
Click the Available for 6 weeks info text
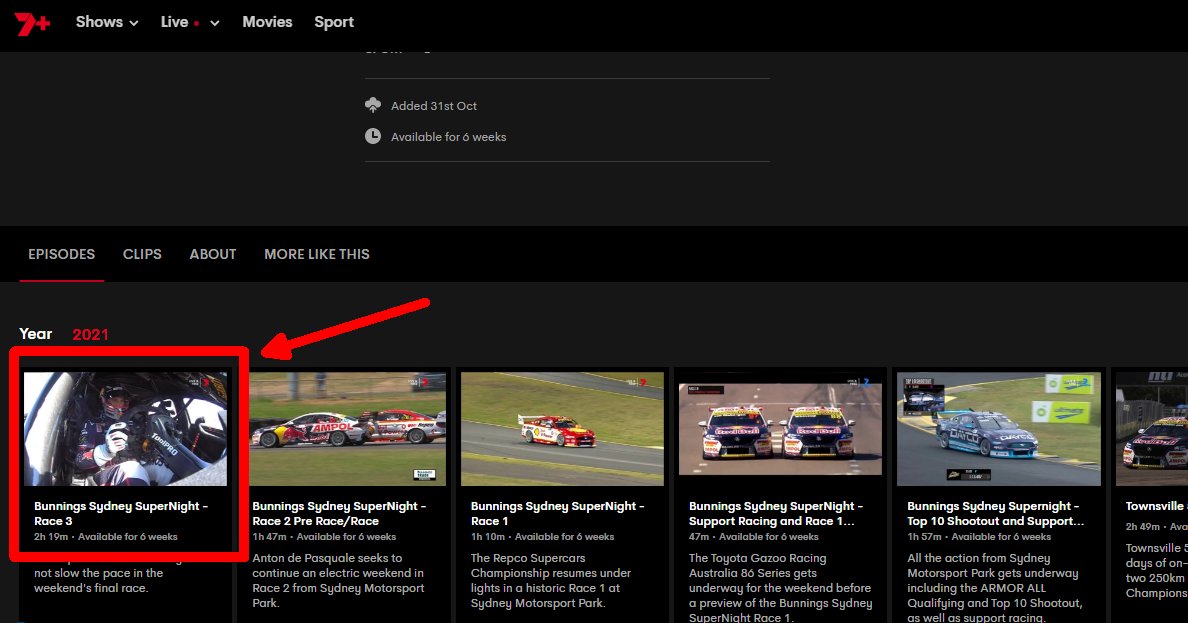449,137
